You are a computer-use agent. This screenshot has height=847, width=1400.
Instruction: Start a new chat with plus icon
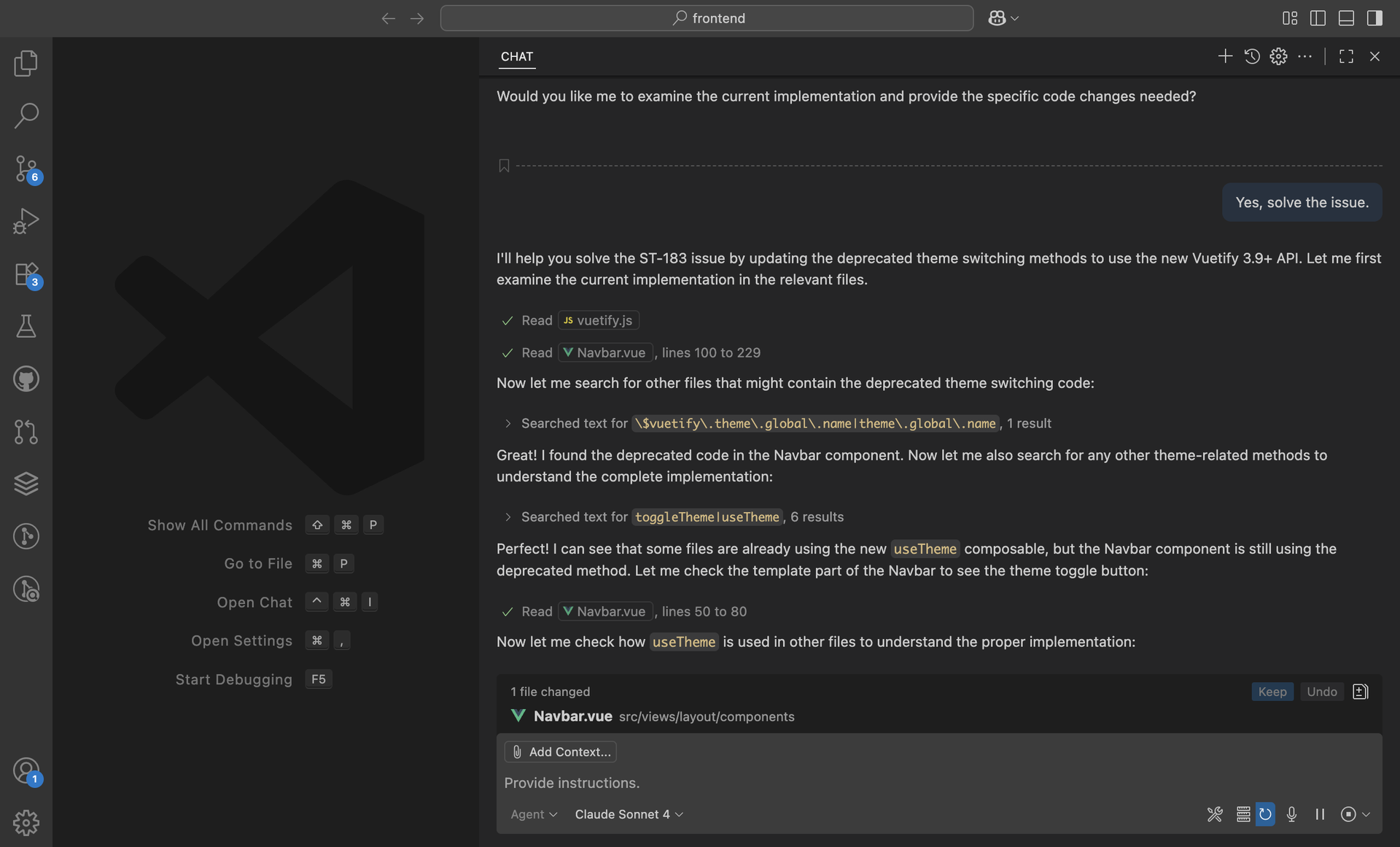pos(1225,56)
